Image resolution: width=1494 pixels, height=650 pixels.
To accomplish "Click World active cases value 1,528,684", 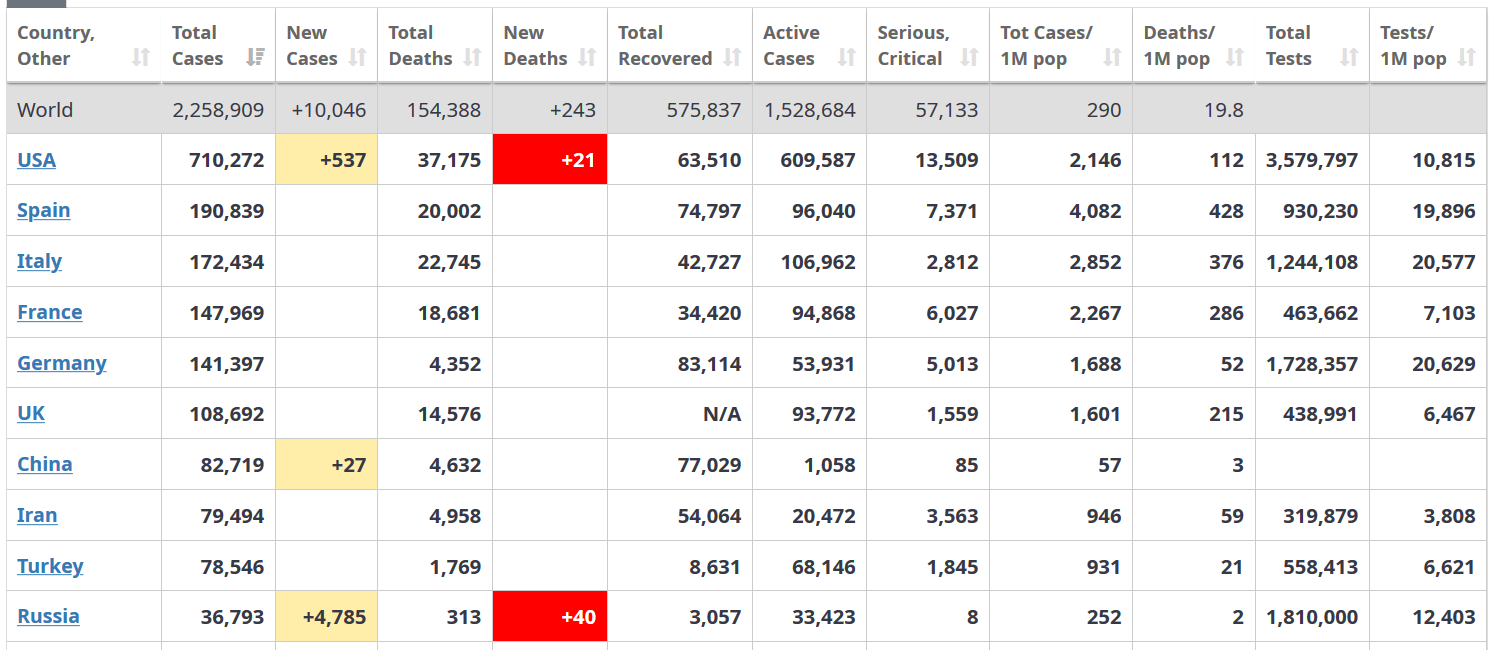I will [810, 110].
